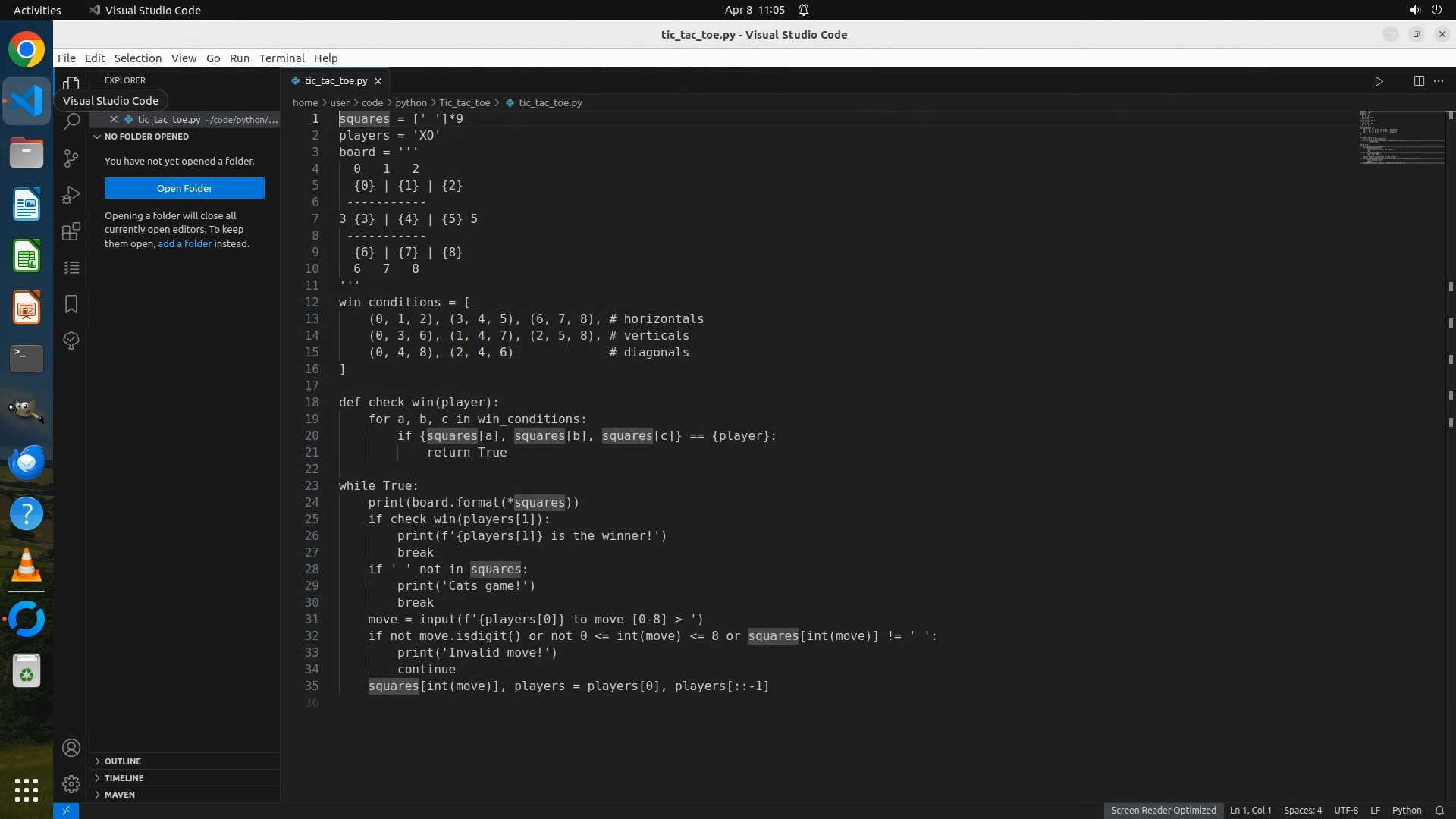Click the add a folder link

[184, 243]
